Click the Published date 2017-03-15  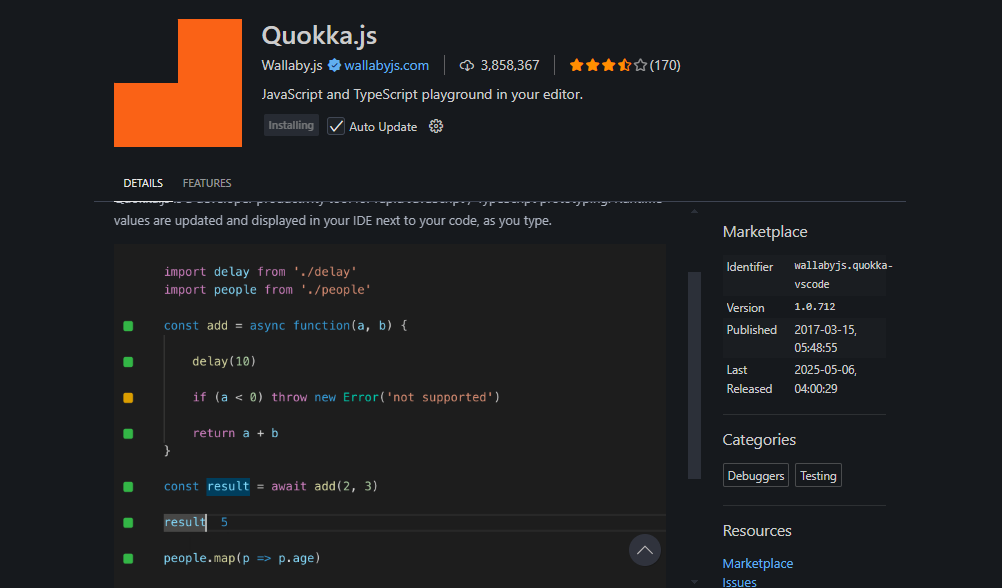coord(826,339)
